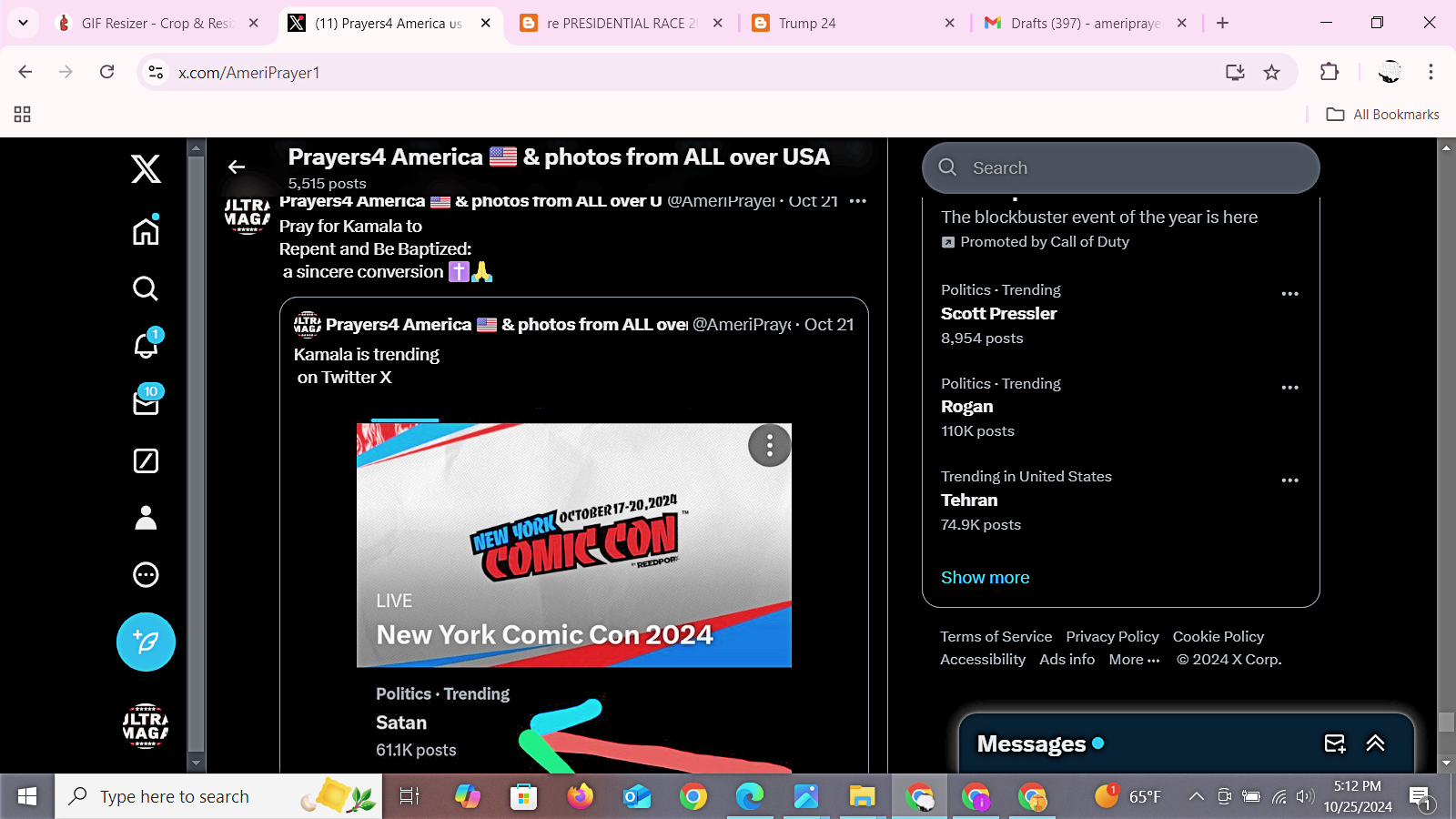Open Comic Con video options menu

tap(770, 446)
